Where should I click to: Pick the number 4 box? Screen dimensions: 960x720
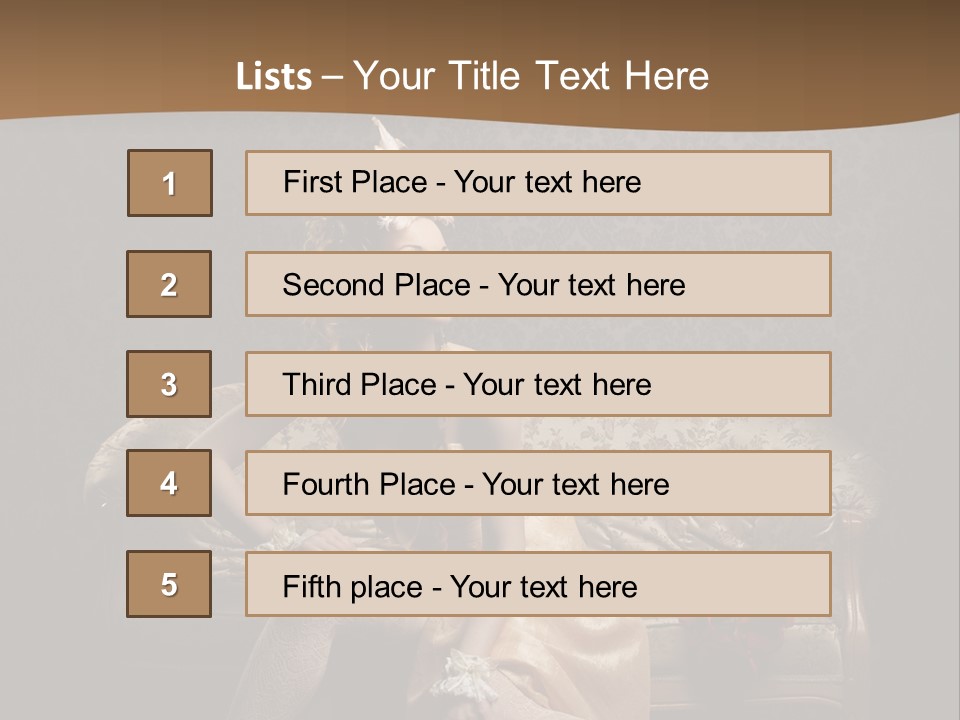169,483
